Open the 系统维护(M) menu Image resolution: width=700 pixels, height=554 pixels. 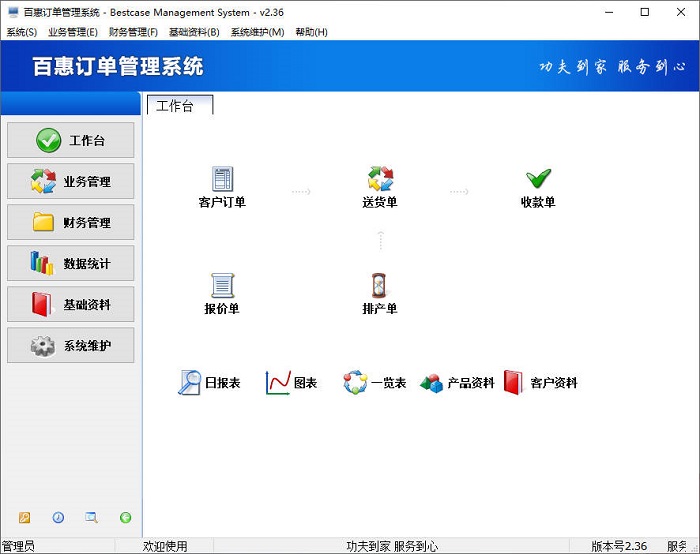coord(257,32)
